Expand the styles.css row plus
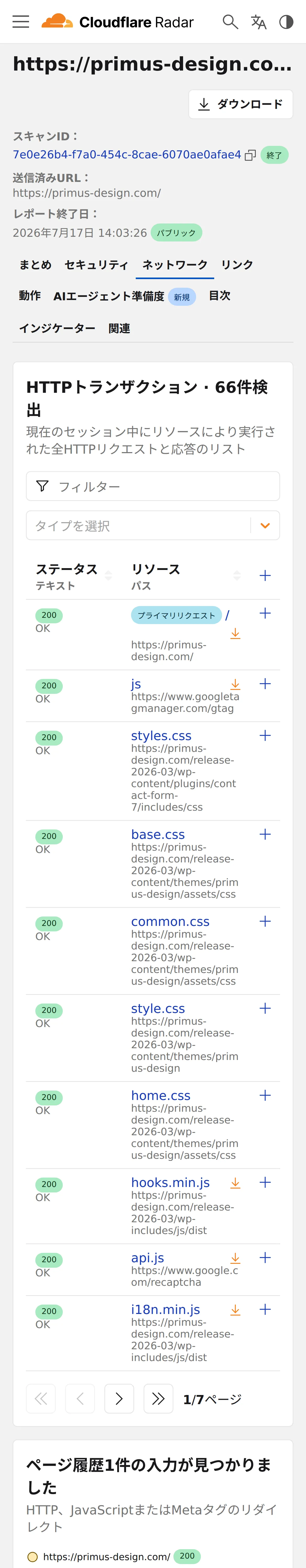Image resolution: width=306 pixels, height=1568 pixels. point(265,735)
